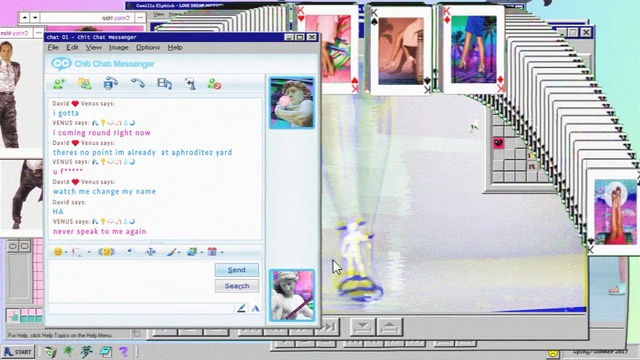Open the recycle bin taskbar icon

(50, 352)
